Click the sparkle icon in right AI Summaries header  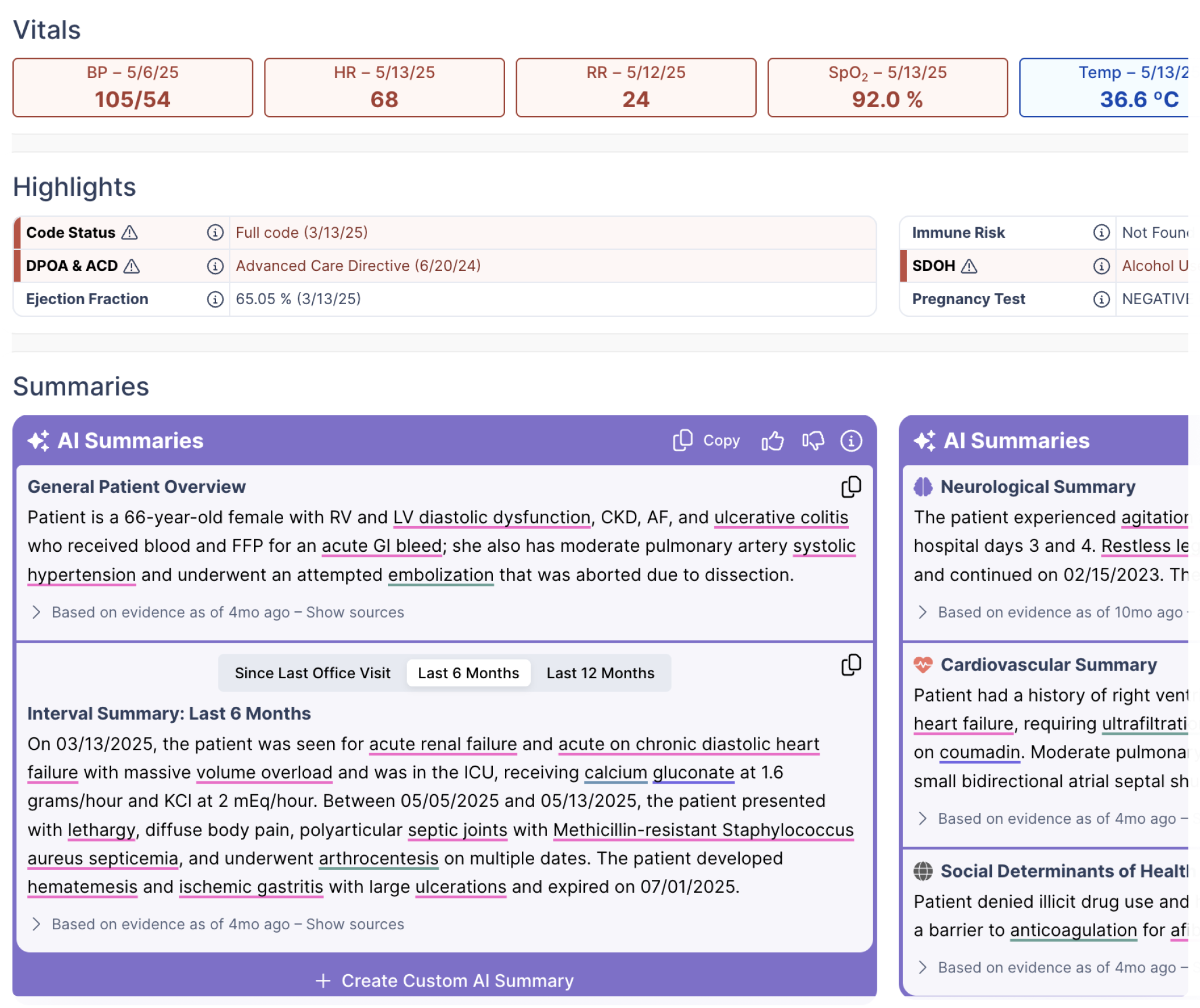coord(924,440)
